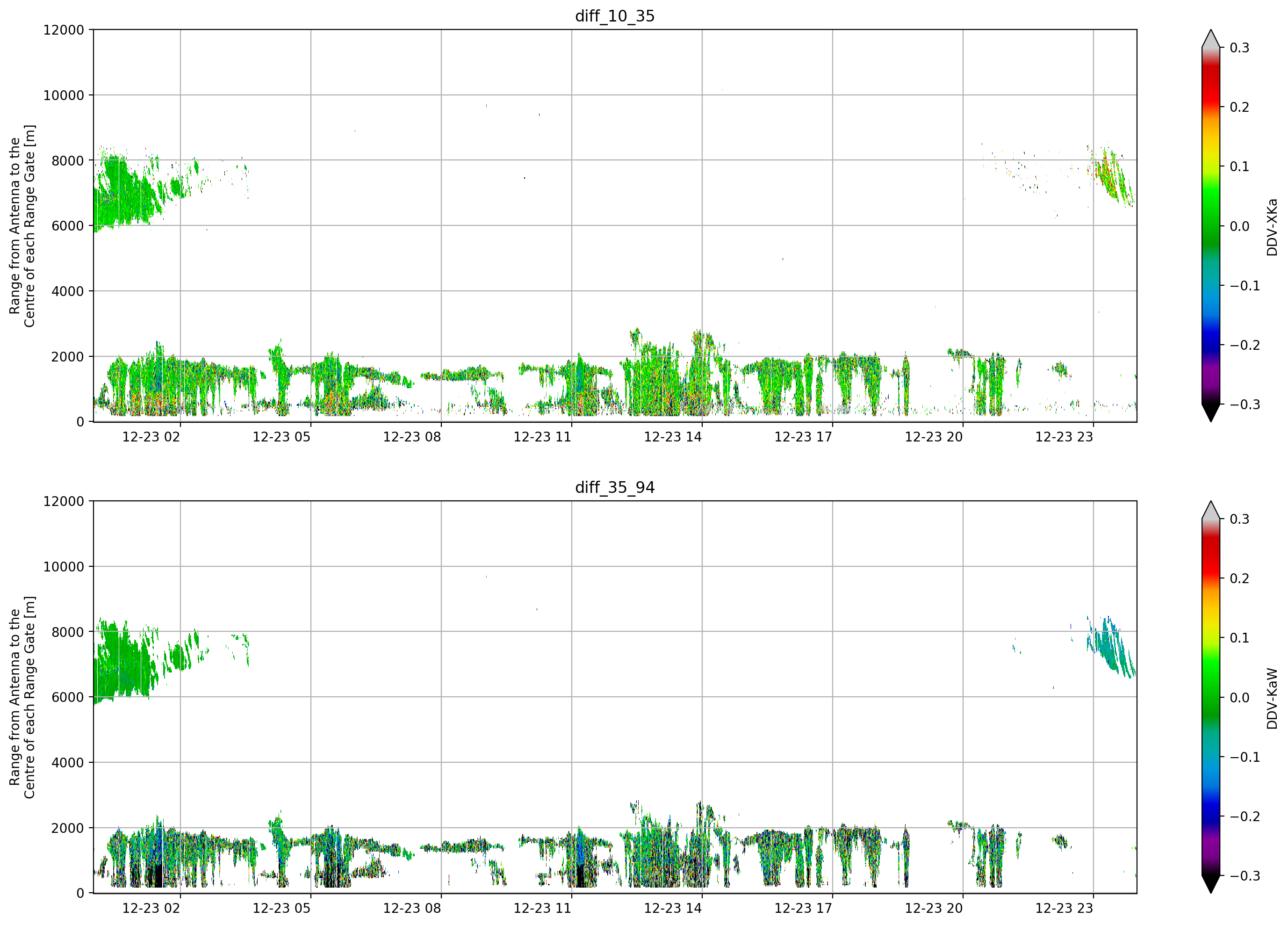
Task: Click 10000 y-tick label in diff_10_35 plot
Action: [64, 95]
